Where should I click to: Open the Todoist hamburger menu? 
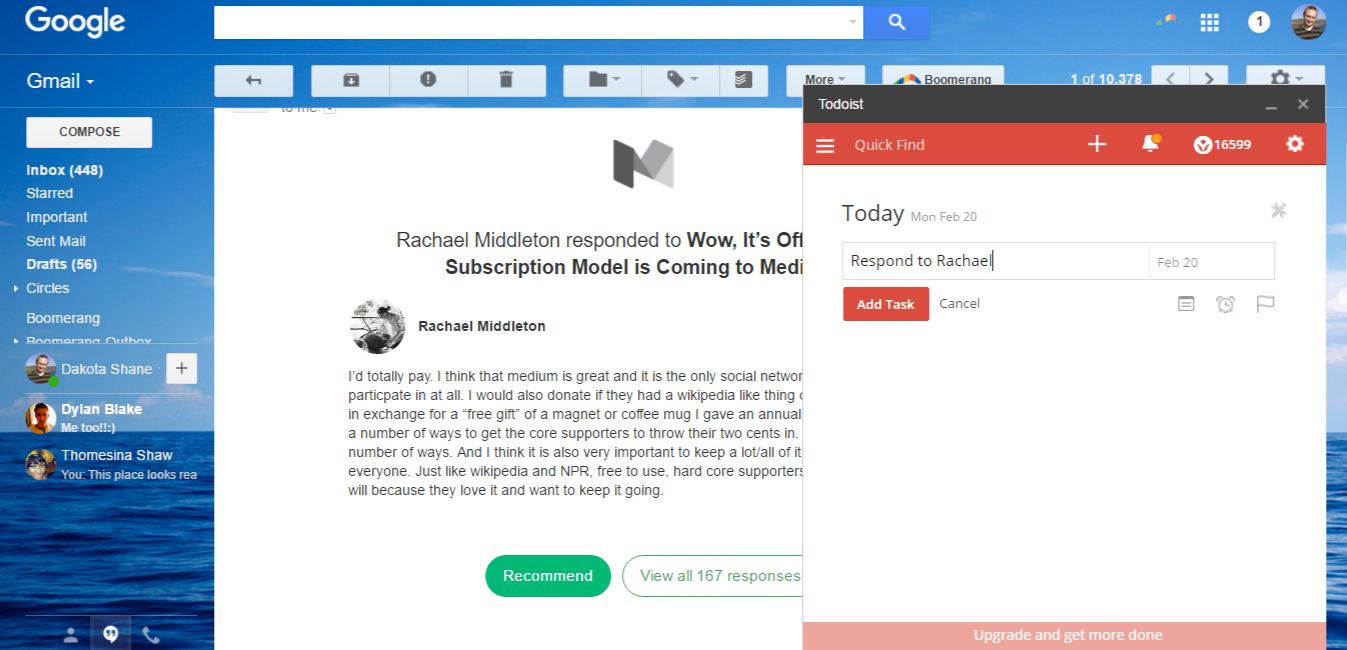pos(825,146)
